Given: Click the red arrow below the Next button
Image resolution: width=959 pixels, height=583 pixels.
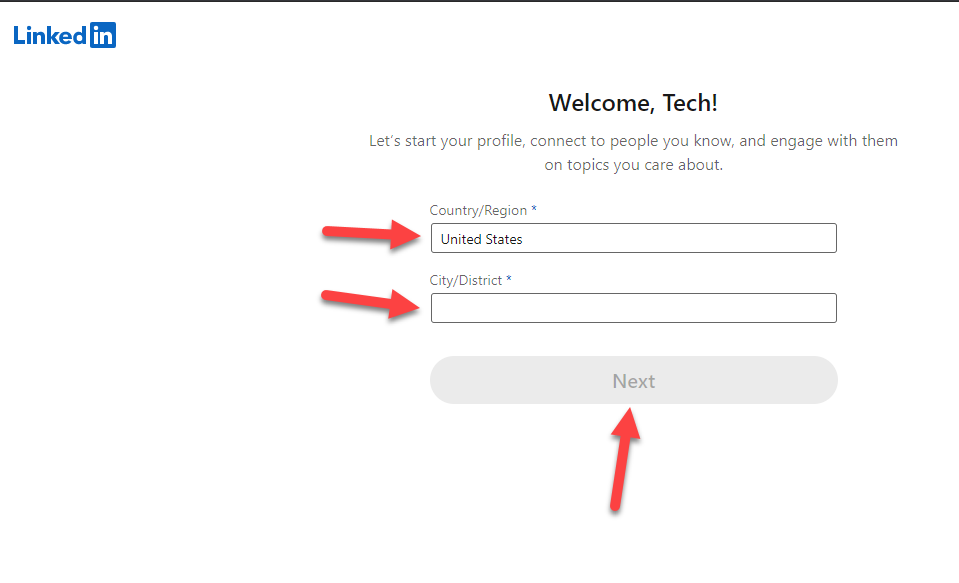Looking at the screenshot, I should pos(624,458).
